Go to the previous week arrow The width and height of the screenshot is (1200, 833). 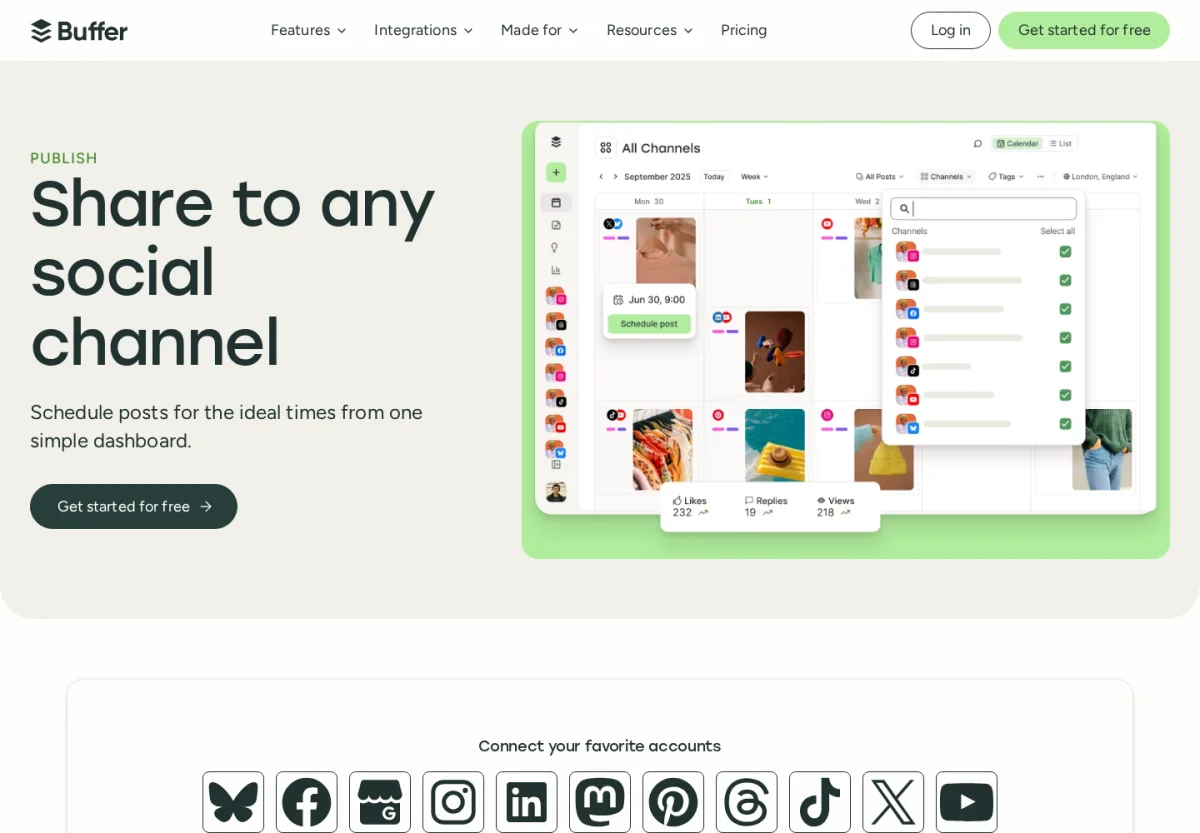(600, 176)
